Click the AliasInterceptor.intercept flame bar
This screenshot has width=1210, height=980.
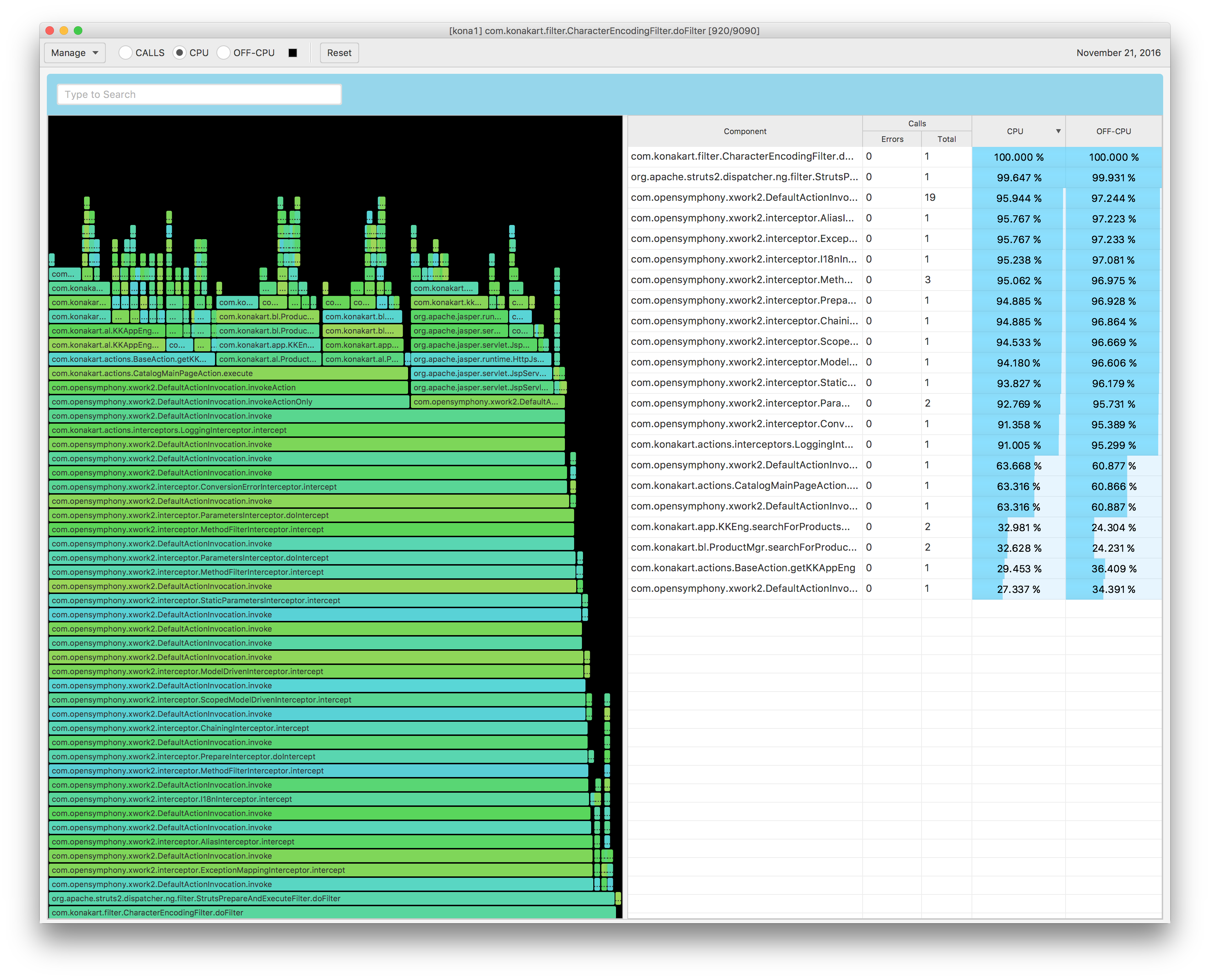click(x=321, y=842)
